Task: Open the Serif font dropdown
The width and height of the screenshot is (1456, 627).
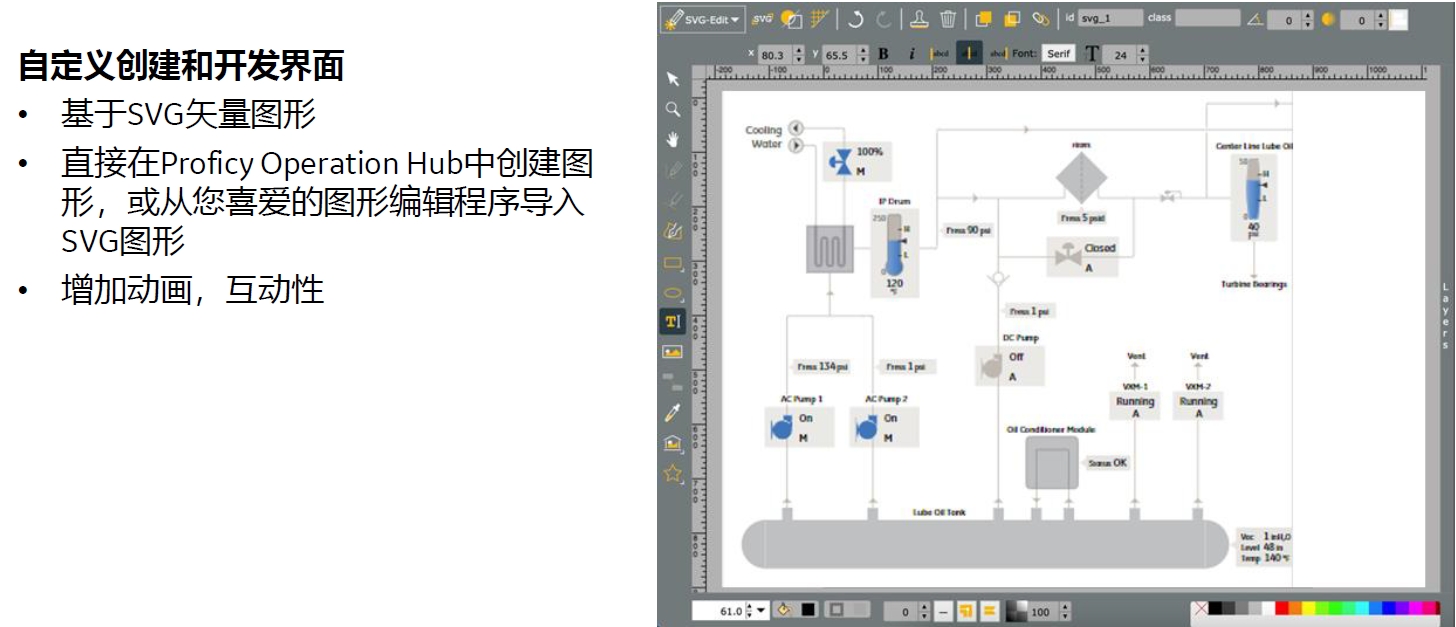Action: point(1058,52)
